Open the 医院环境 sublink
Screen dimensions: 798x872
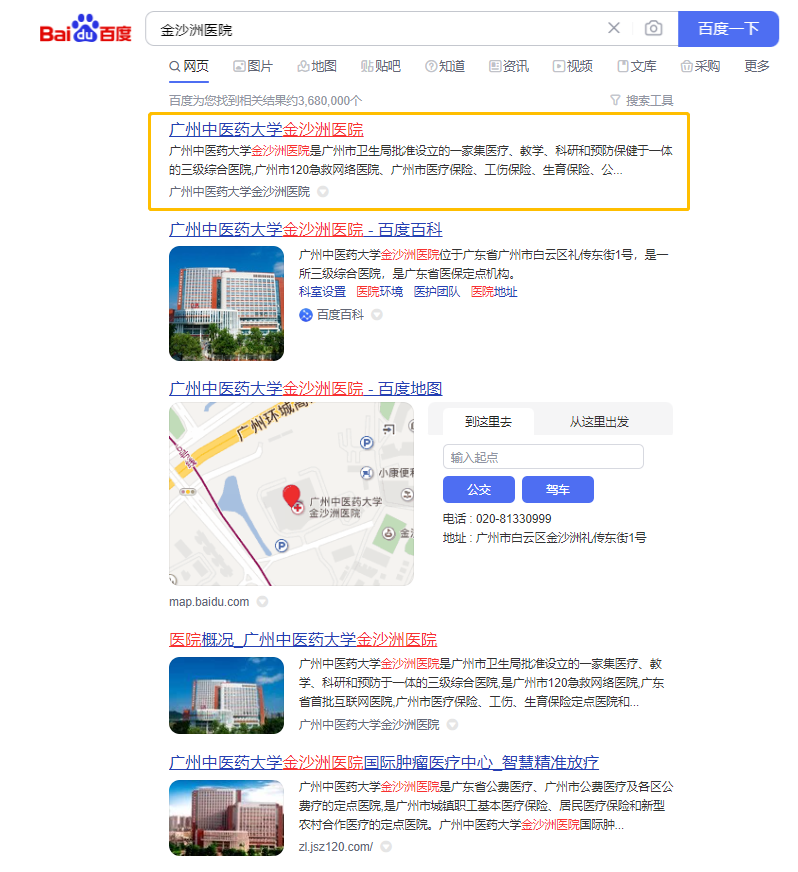380,292
